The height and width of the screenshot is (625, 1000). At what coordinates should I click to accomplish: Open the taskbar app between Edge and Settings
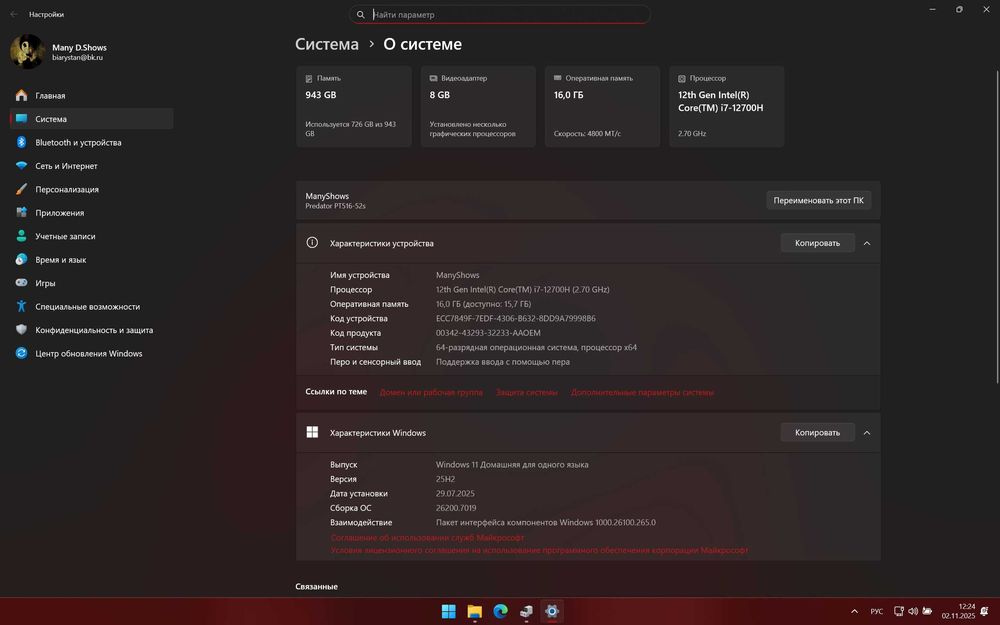click(526, 611)
